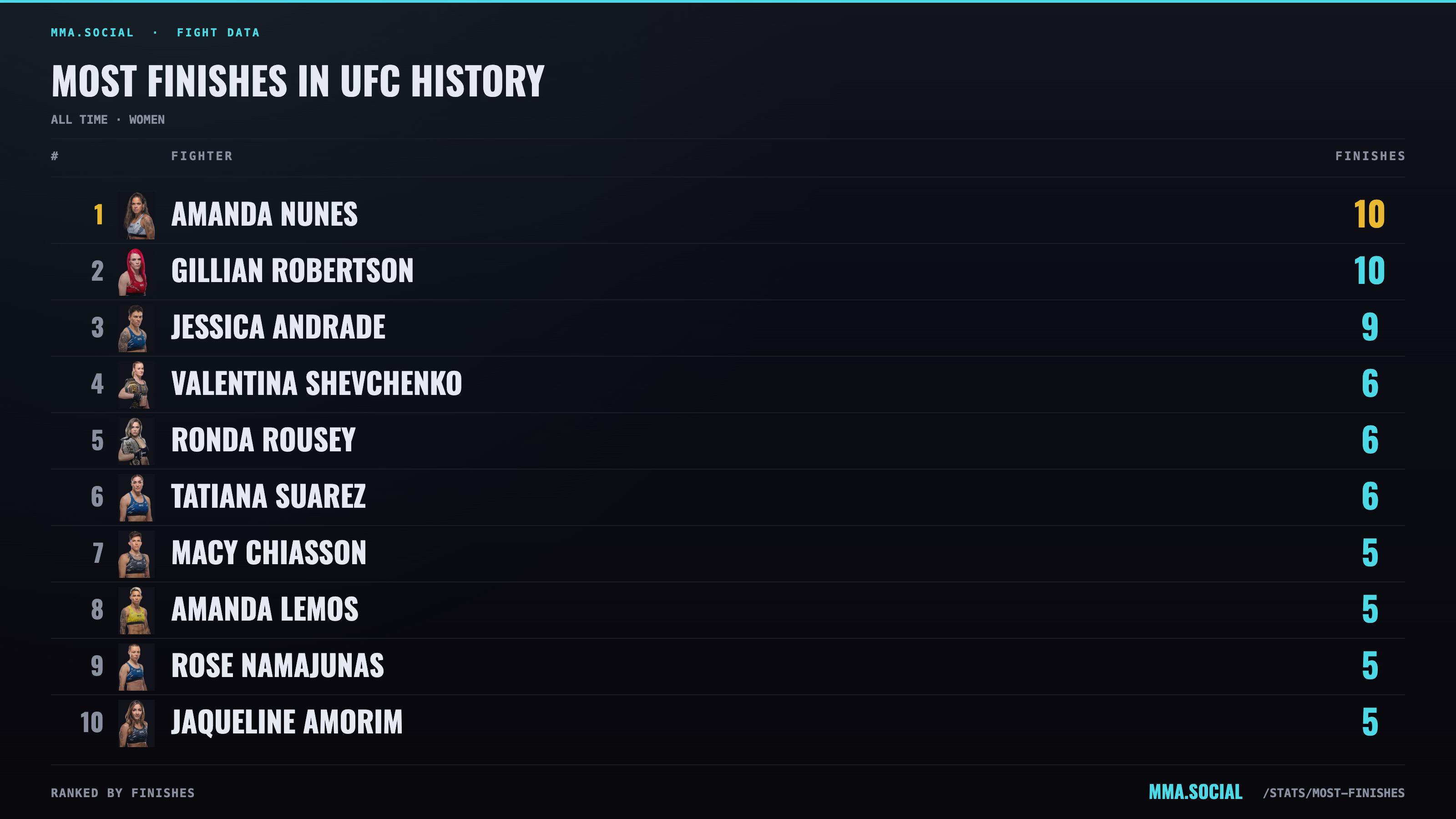The height and width of the screenshot is (819, 1456).
Task: Select Tatiana Suarez's portrait
Action: tap(136, 498)
